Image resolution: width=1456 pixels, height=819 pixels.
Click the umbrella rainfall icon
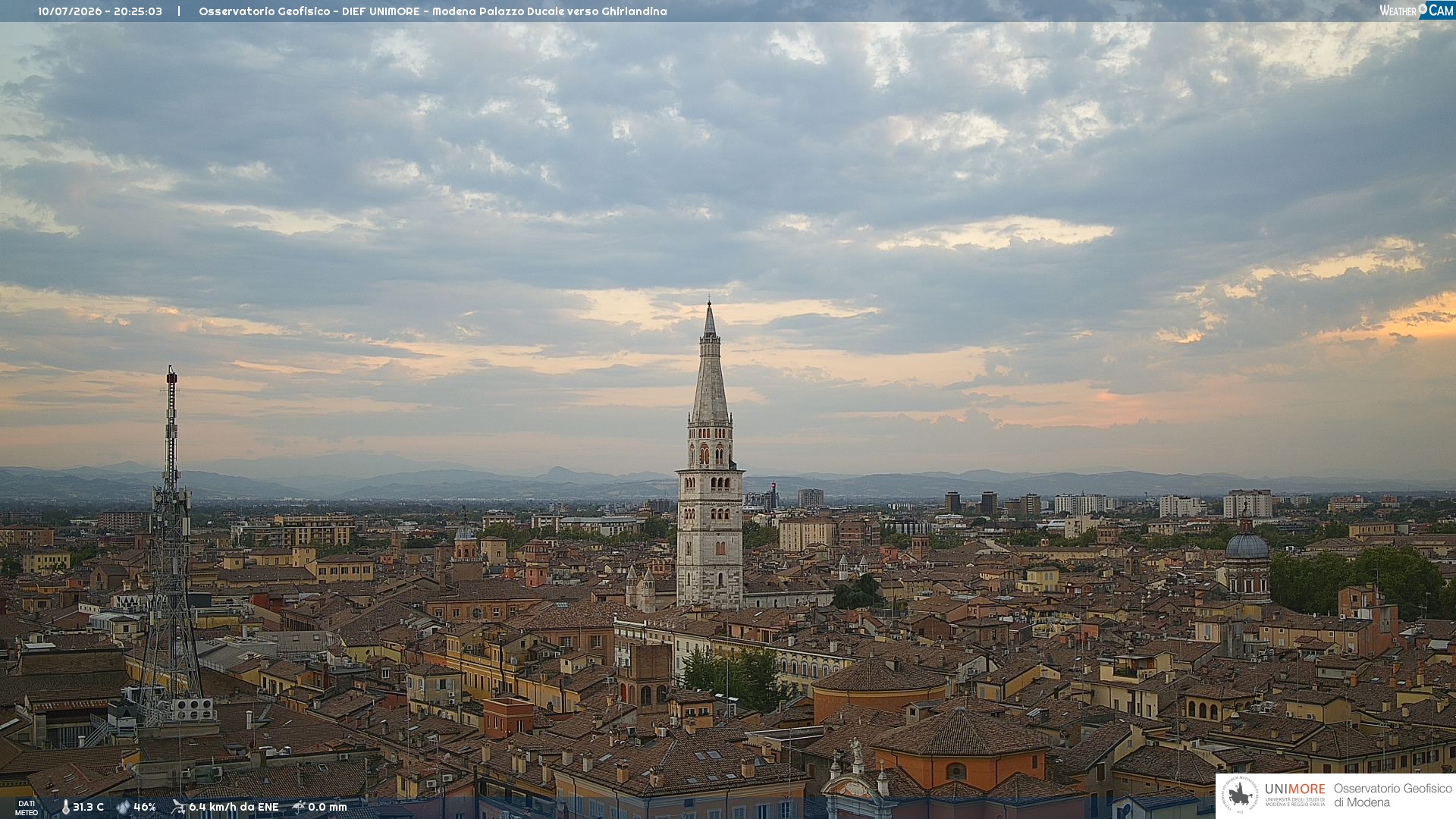pos(299,807)
